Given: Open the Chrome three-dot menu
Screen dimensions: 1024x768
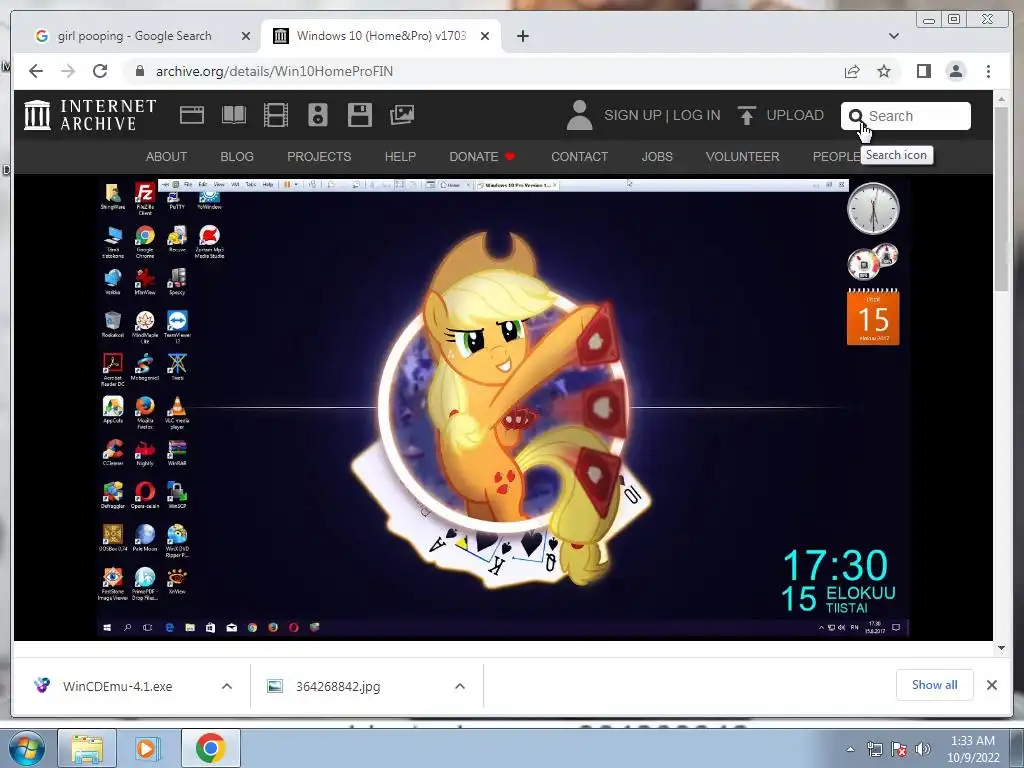Looking at the screenshot, I should tap(988, 71).
